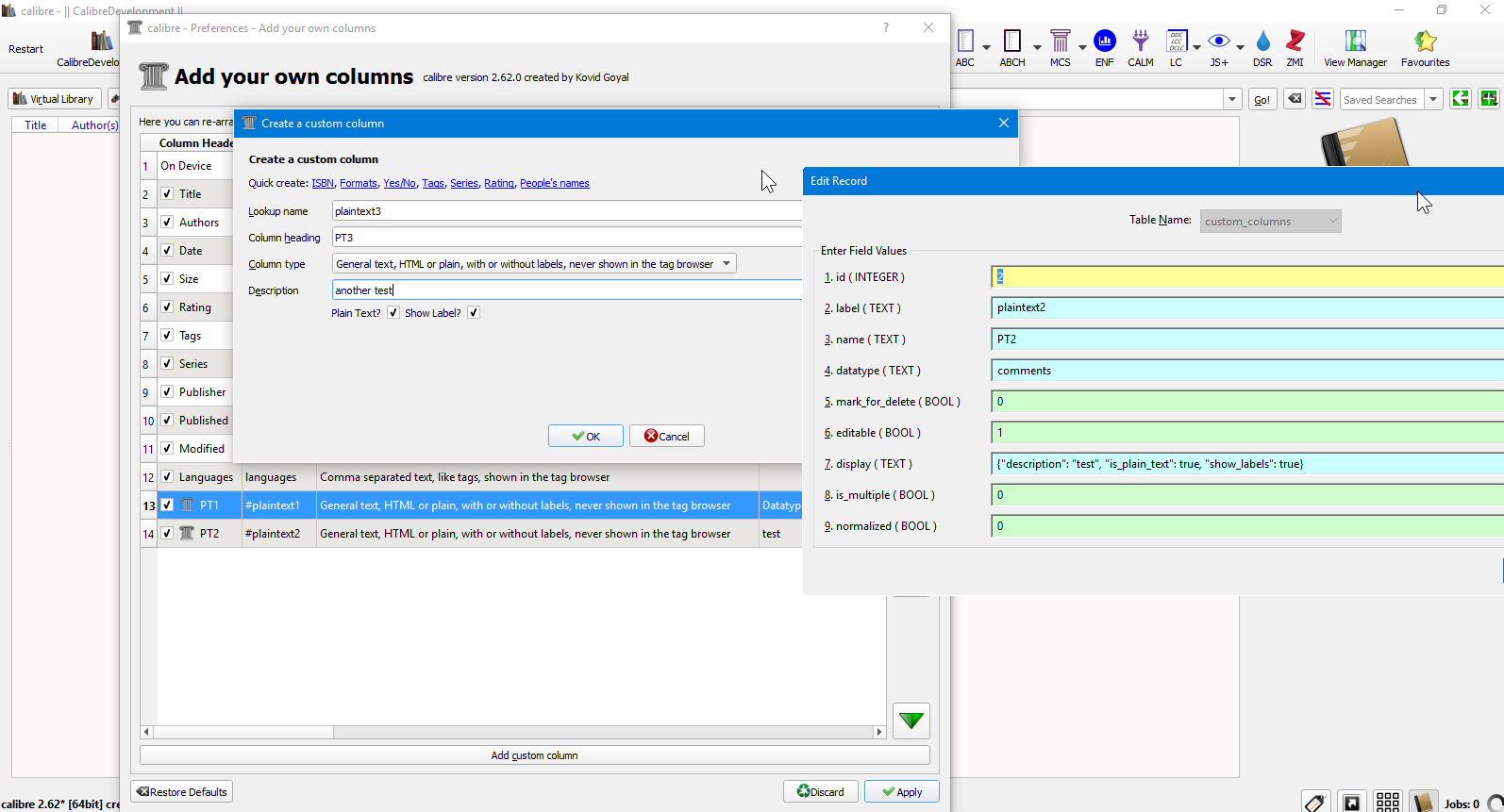
Task: Click the green arrow saved-search icon
Action: click(x=1461, y=99)
